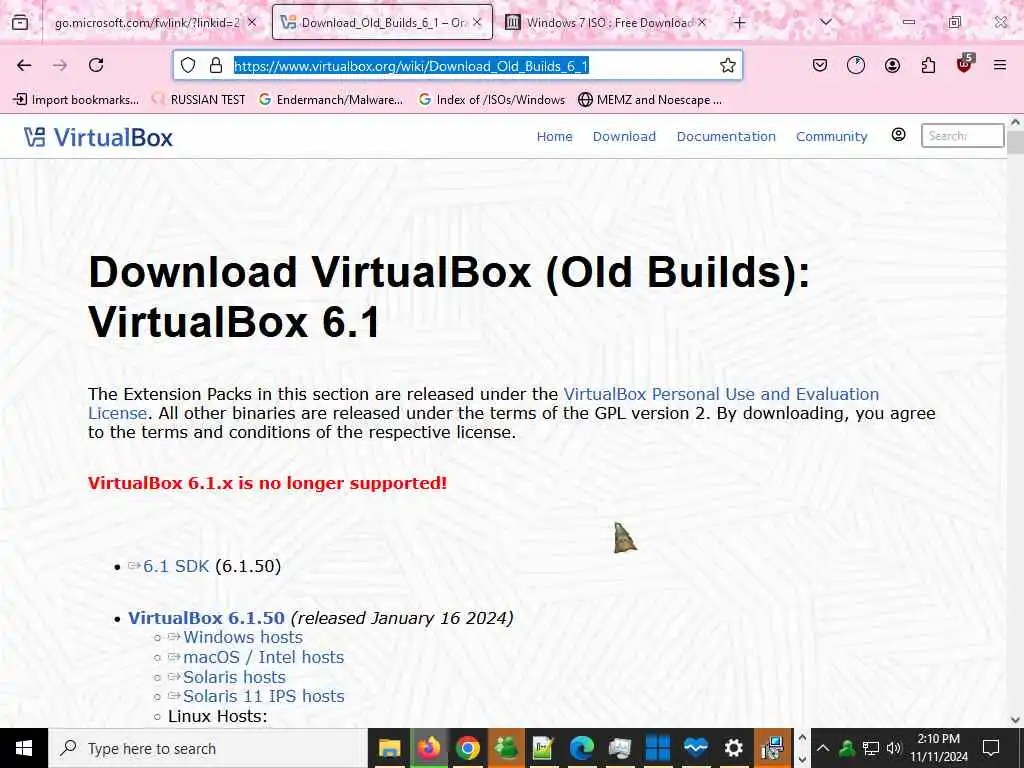
Task: Open the clock showing 2:10 PM
Action: pos(938,748)
